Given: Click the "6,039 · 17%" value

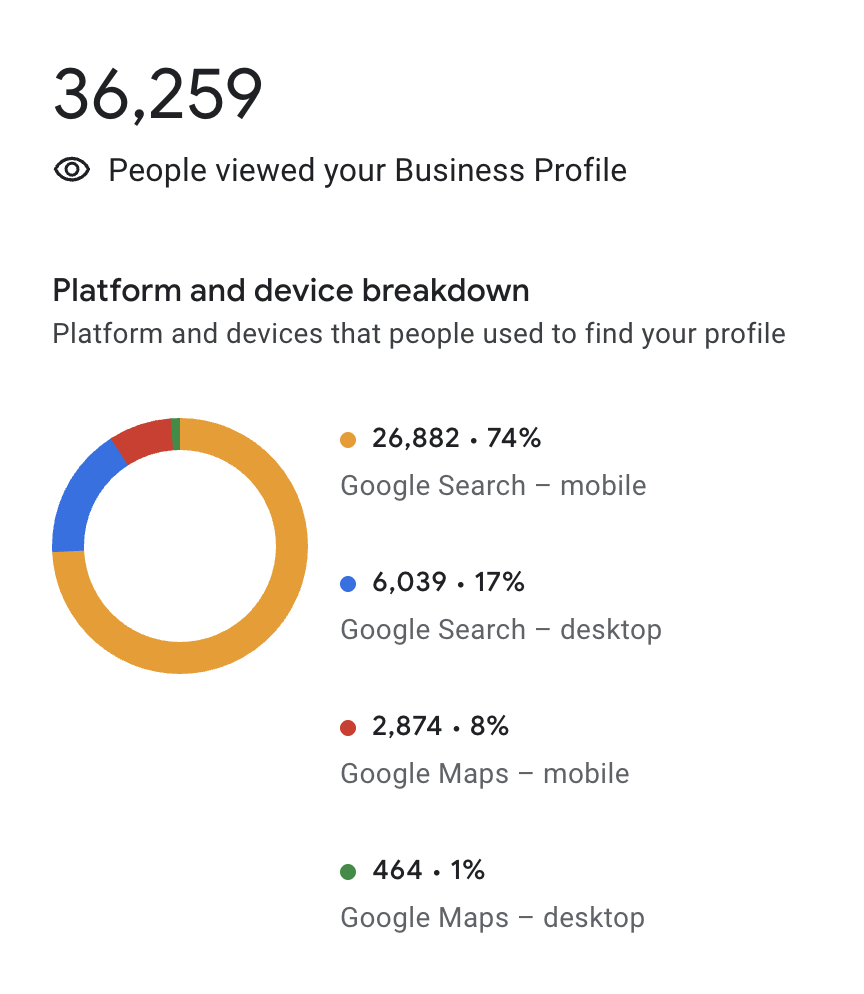Looking at the screenshot, I should 448,582.
